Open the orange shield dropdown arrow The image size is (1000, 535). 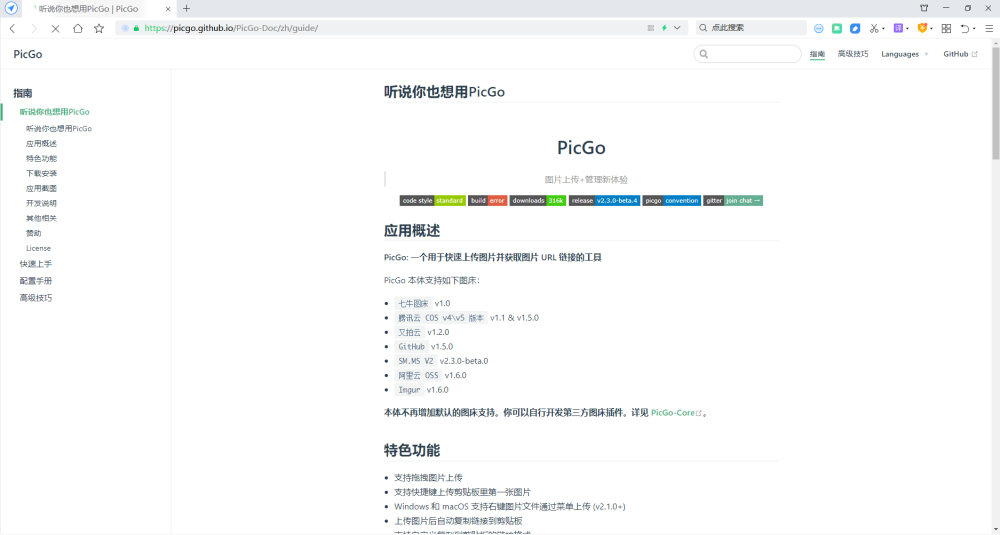[x=931, y=29]
